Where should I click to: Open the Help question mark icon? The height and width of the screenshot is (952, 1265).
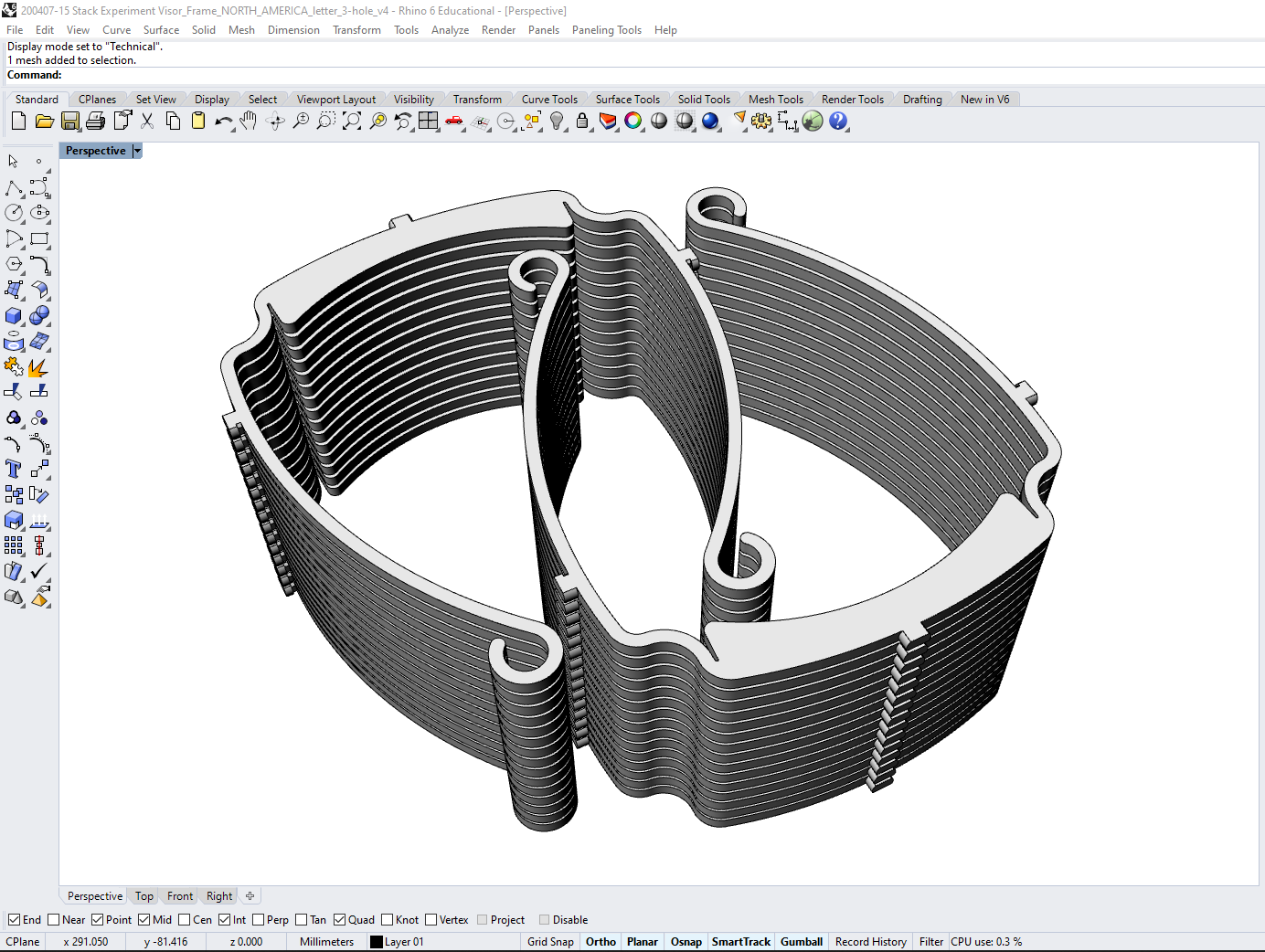(838, 121)
